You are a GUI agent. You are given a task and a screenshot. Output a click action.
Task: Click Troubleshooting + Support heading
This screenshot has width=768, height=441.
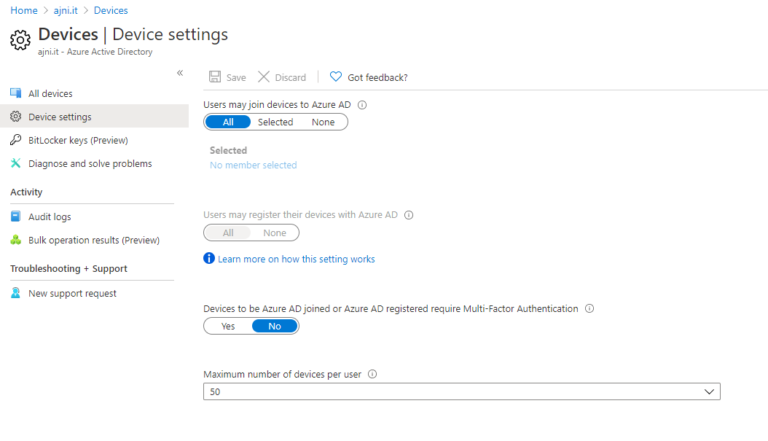coord(69,269)
